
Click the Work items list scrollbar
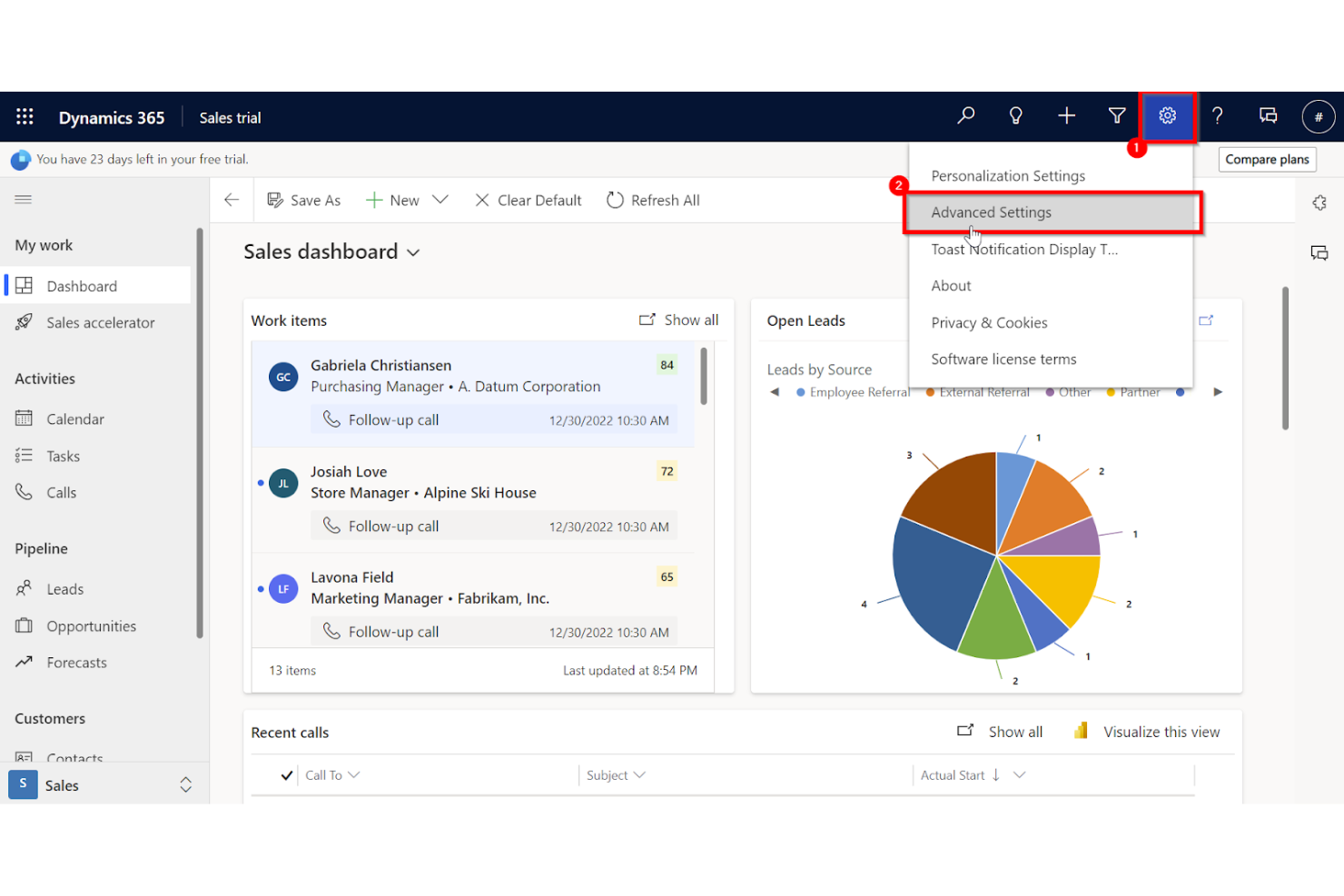704,377
